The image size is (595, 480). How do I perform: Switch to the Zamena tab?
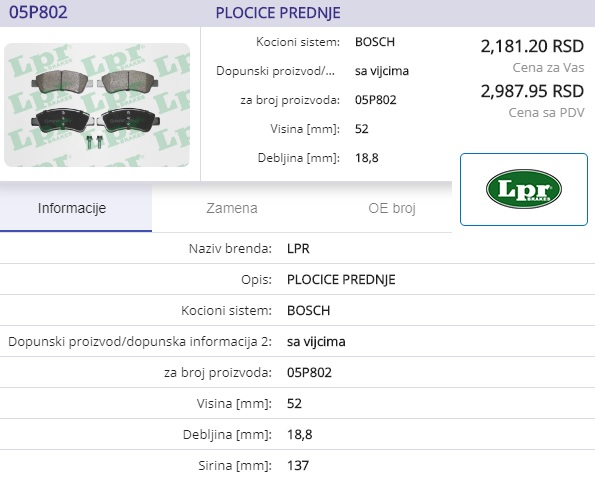click(232, 208)
